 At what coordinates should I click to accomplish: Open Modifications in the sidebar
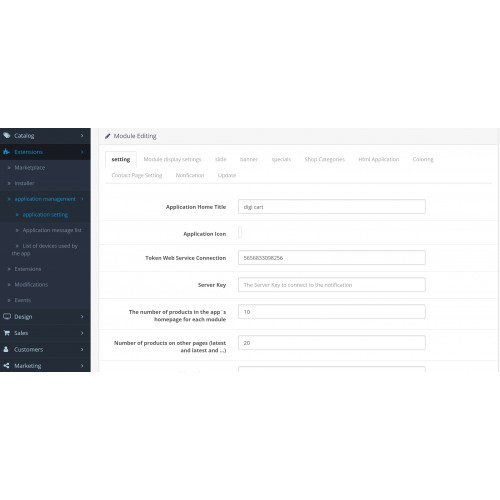point(31,285)
